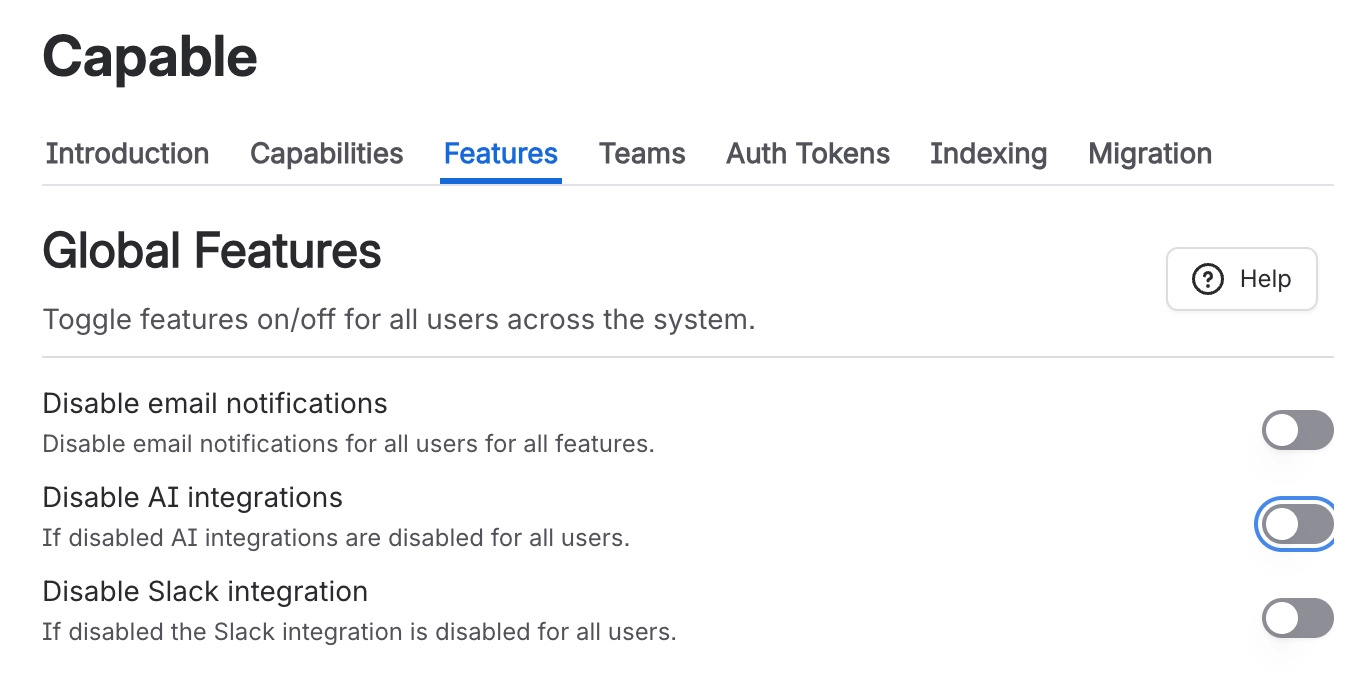
Task: Switch to the Indexing tab
Action: tap(988, 153)
